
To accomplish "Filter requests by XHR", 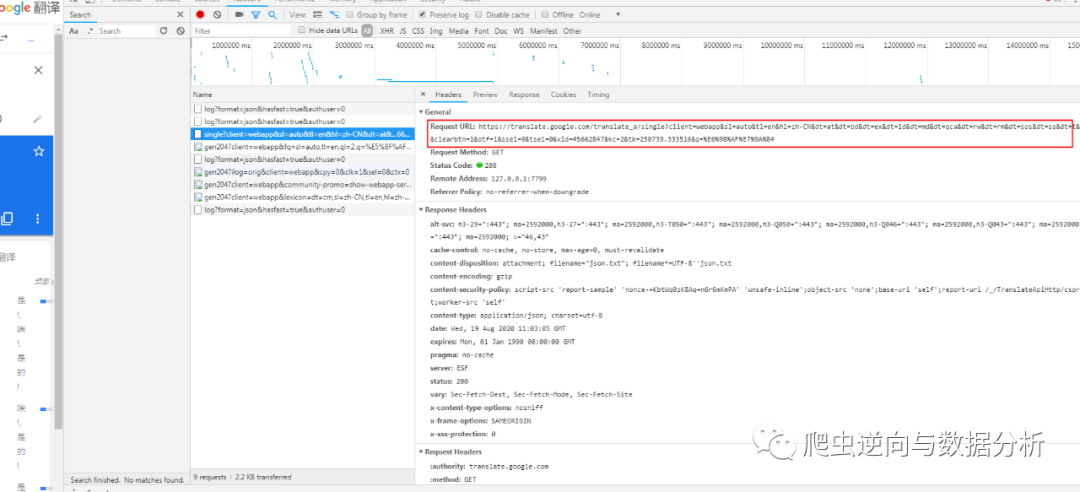I will [387, 31].
